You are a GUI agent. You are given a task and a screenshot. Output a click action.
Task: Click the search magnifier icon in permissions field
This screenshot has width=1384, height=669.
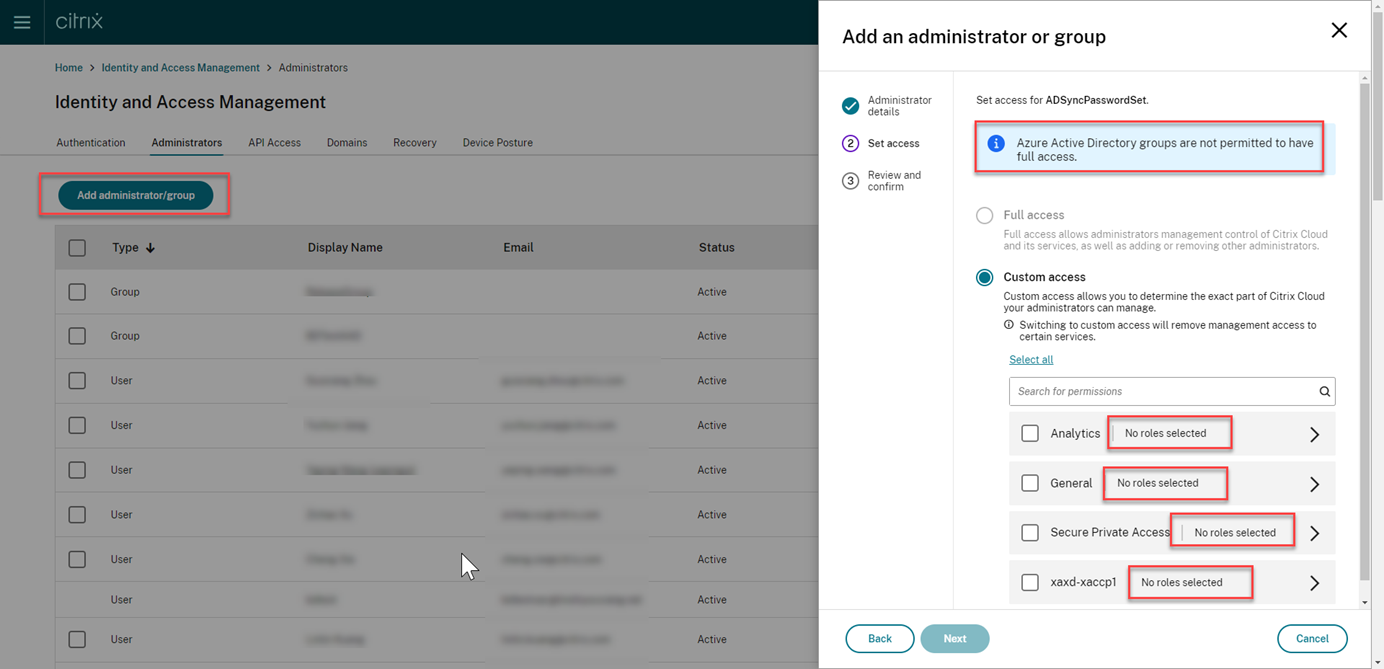1324,392
